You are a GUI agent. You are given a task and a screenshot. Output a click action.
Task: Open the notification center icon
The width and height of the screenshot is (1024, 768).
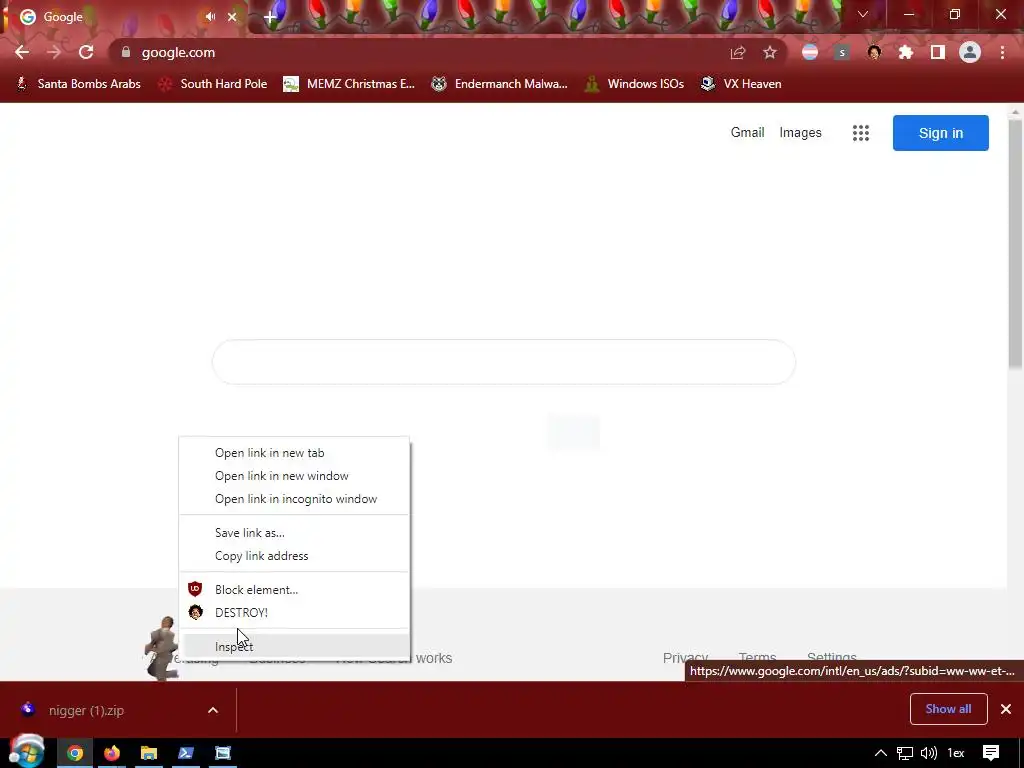click(x=991, y=753)
